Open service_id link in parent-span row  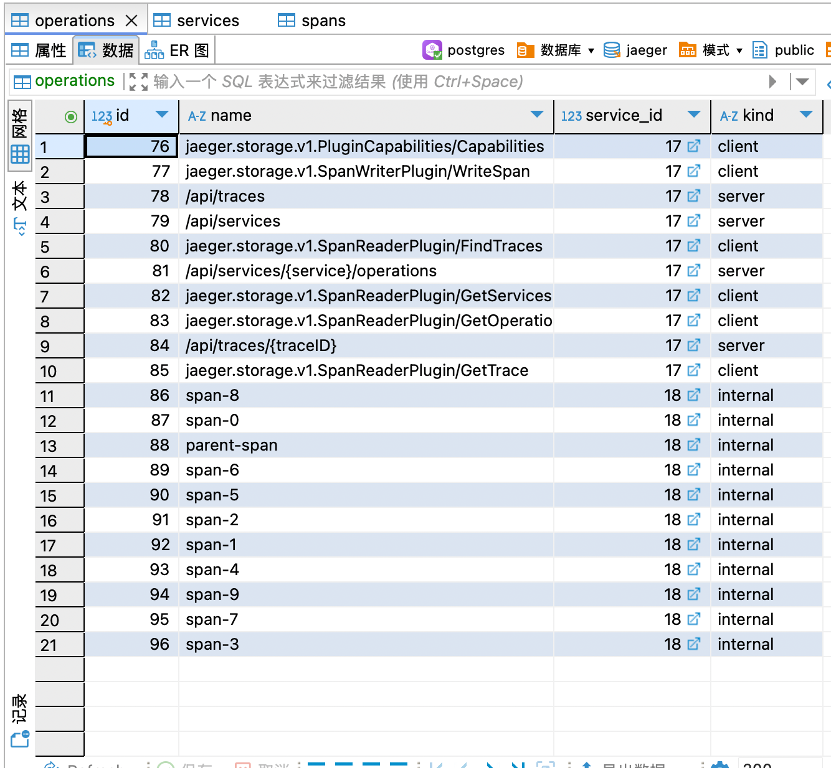coord(694,445)
